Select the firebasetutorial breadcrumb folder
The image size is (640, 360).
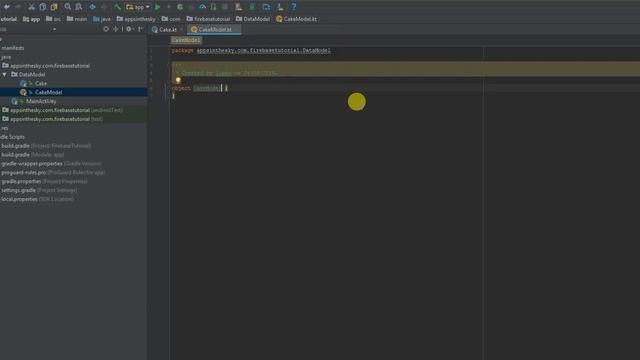(x=208, y=19)
